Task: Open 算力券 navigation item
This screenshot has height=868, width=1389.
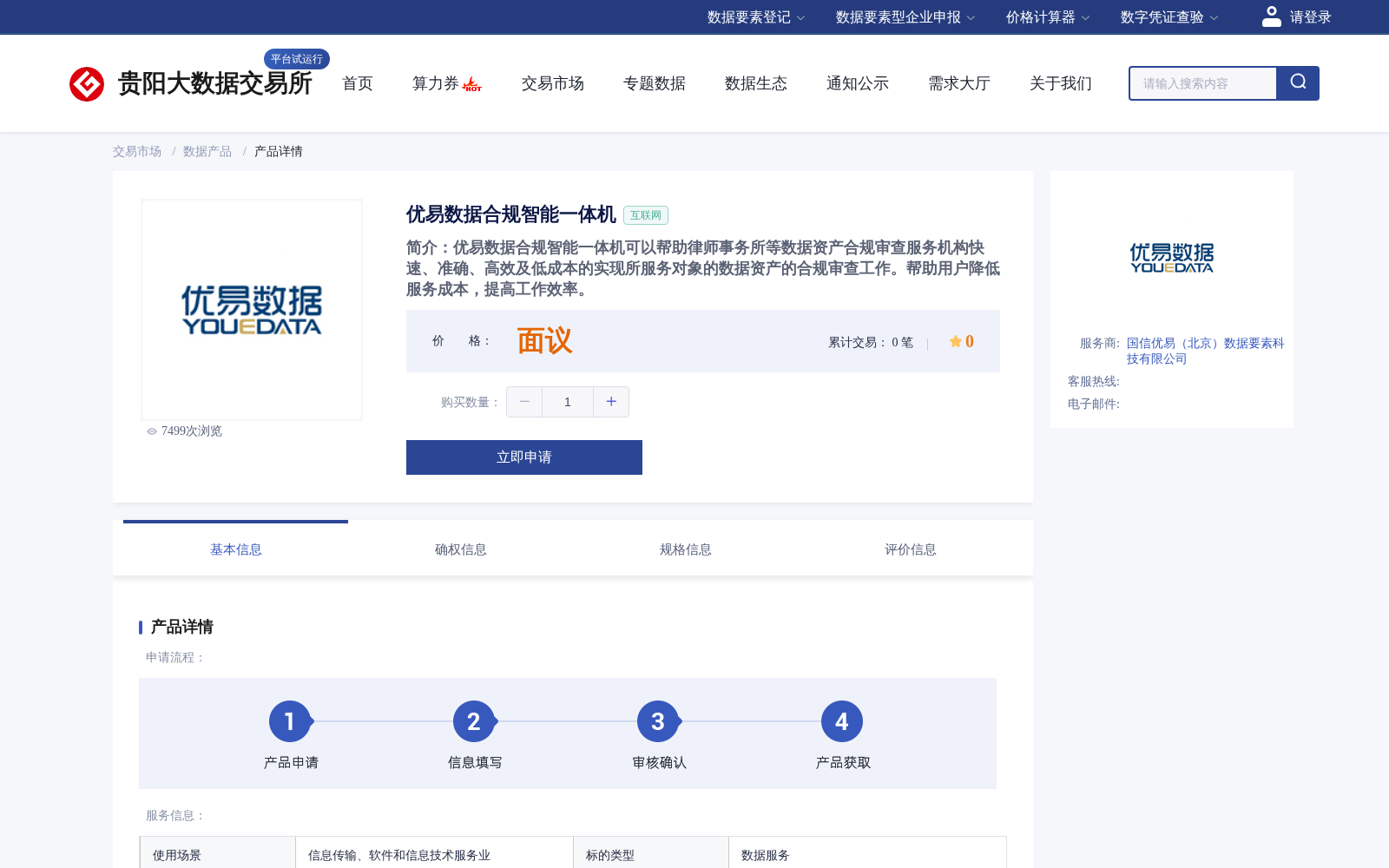Action: tap(436, 83)
